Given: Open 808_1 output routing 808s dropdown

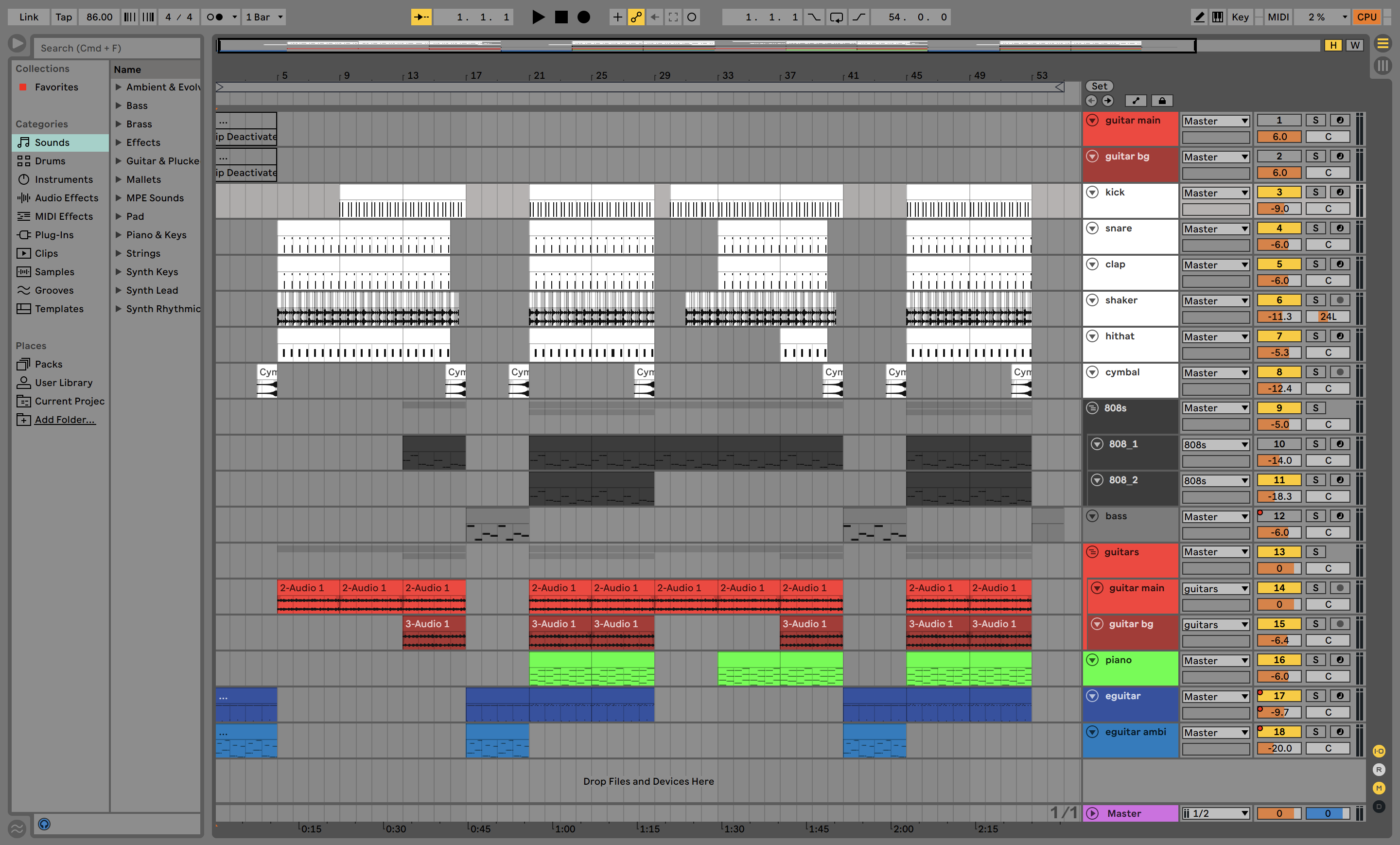Looking at the screenshot, I should [x=1216, y=445].
